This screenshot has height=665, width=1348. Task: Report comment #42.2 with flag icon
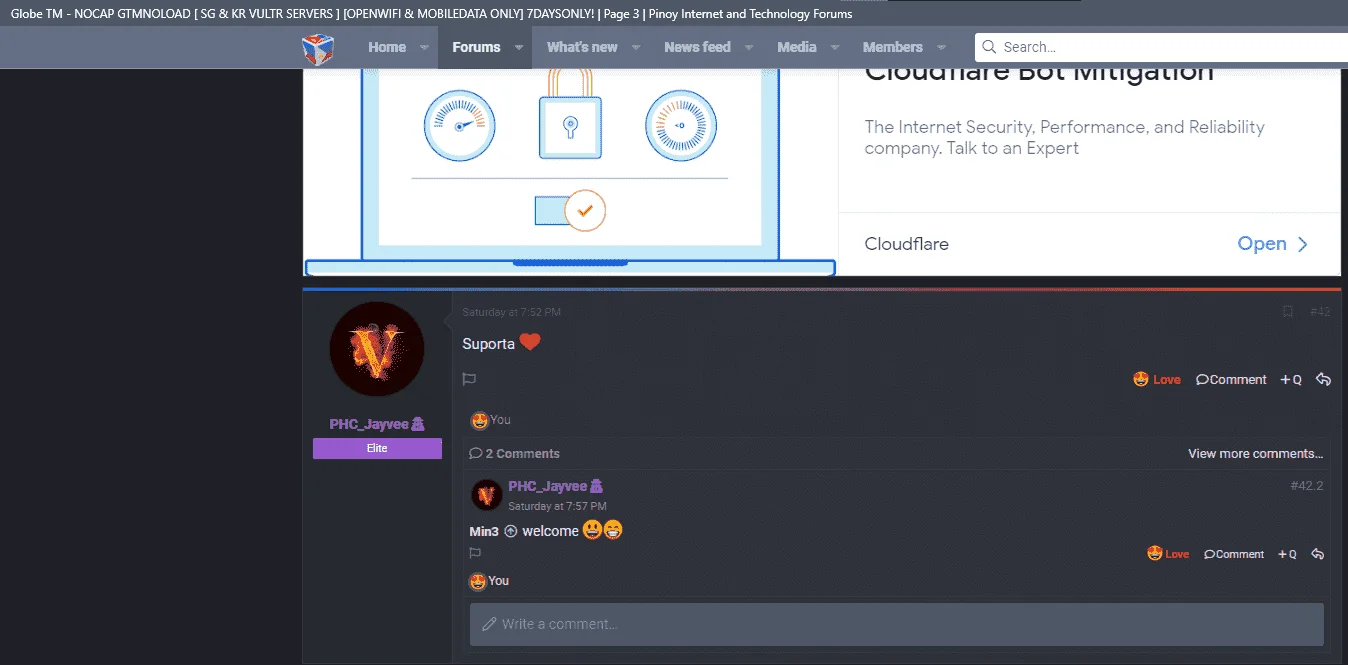pyautogui.click(x=475, y=553)
